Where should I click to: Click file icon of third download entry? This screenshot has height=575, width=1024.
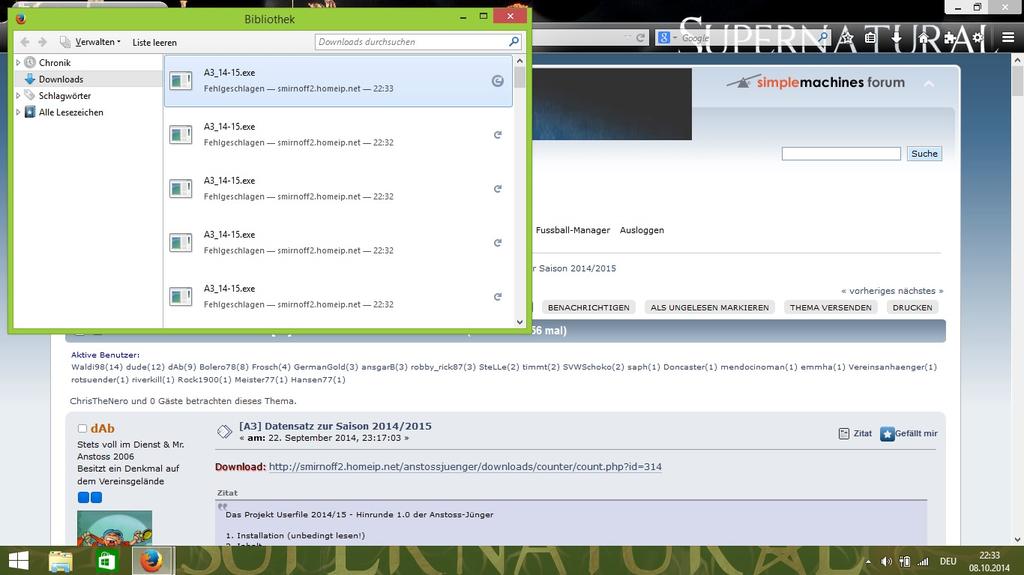point(181,189)
